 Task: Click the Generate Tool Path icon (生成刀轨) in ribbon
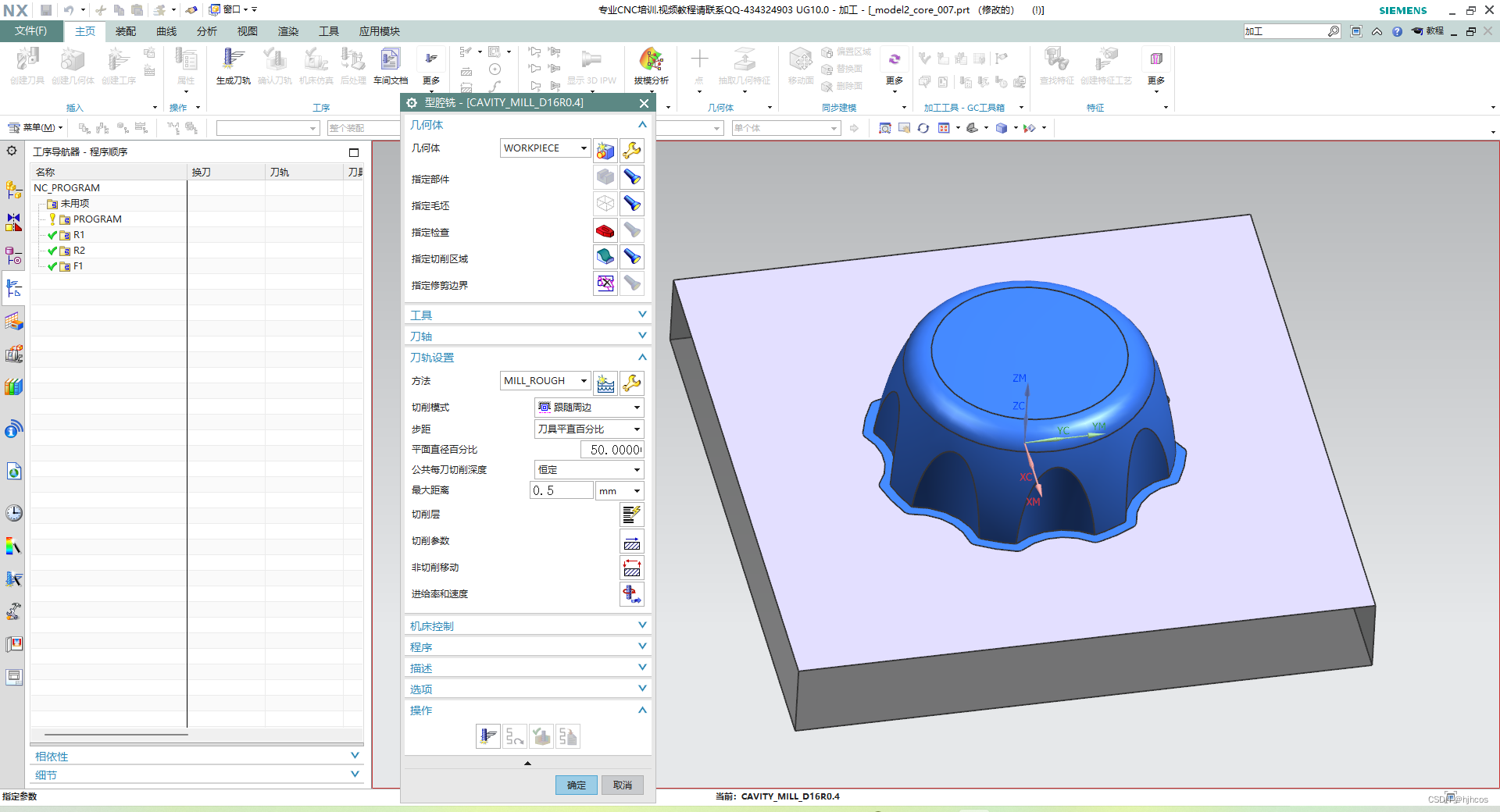[233, 66]
